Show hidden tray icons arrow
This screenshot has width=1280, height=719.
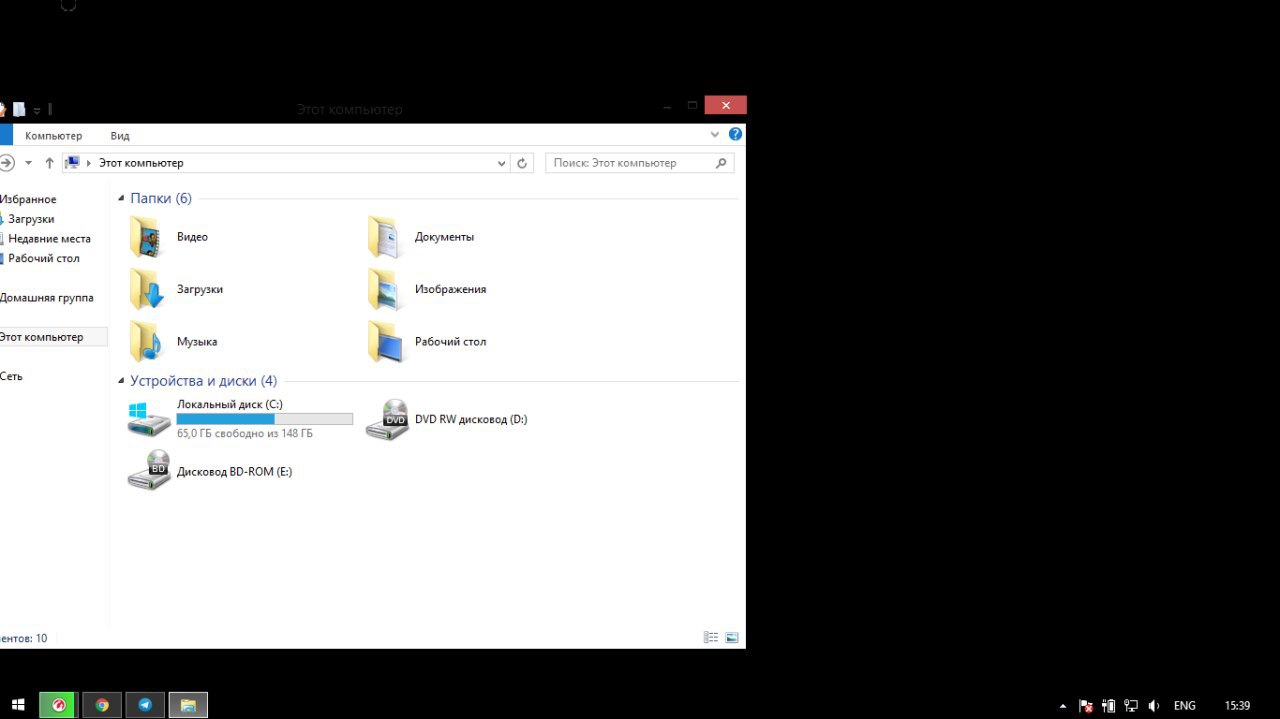click(x=1062, y=706)
